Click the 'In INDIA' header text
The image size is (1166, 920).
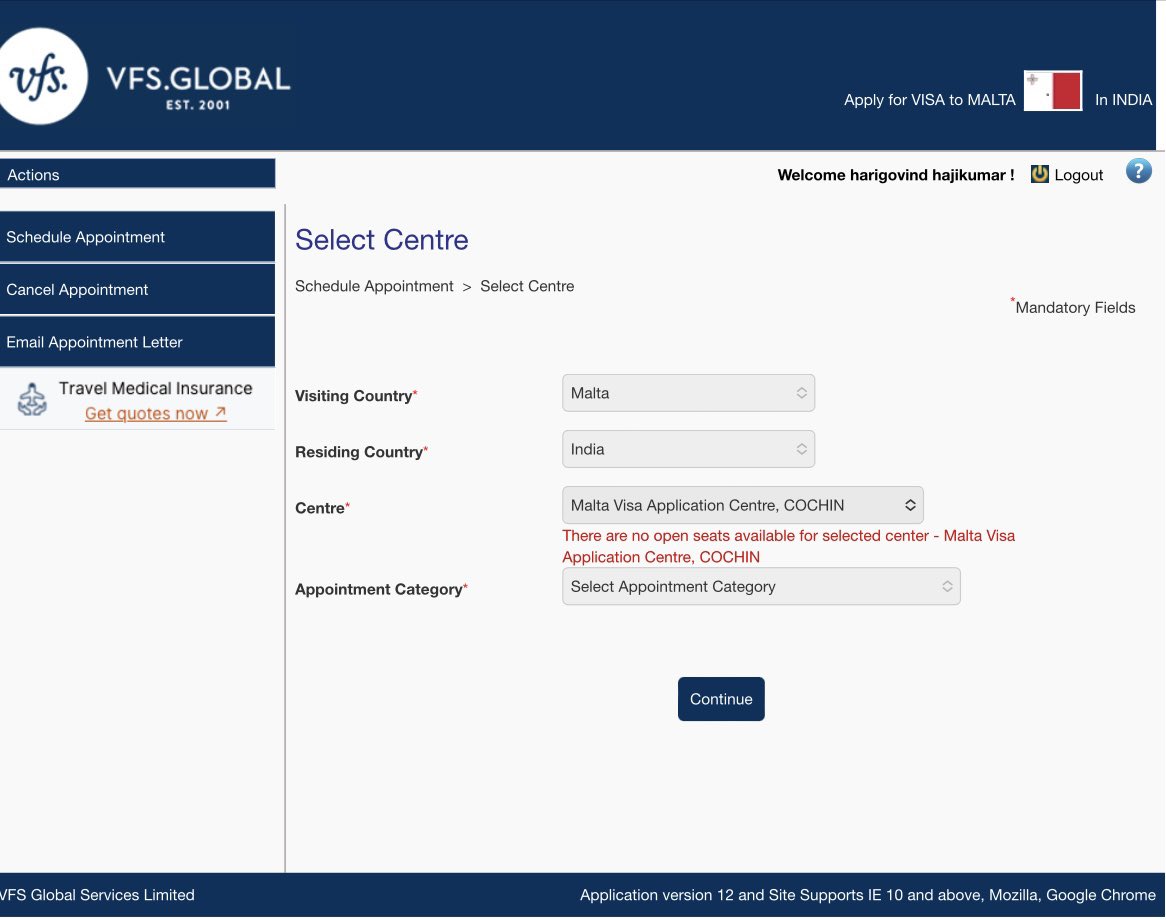point(1123,100)
